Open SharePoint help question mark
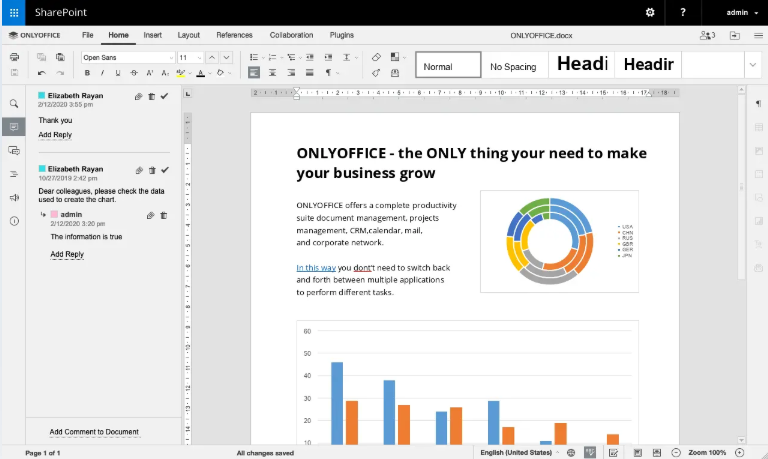768x459 pixels. coord(683,12)
